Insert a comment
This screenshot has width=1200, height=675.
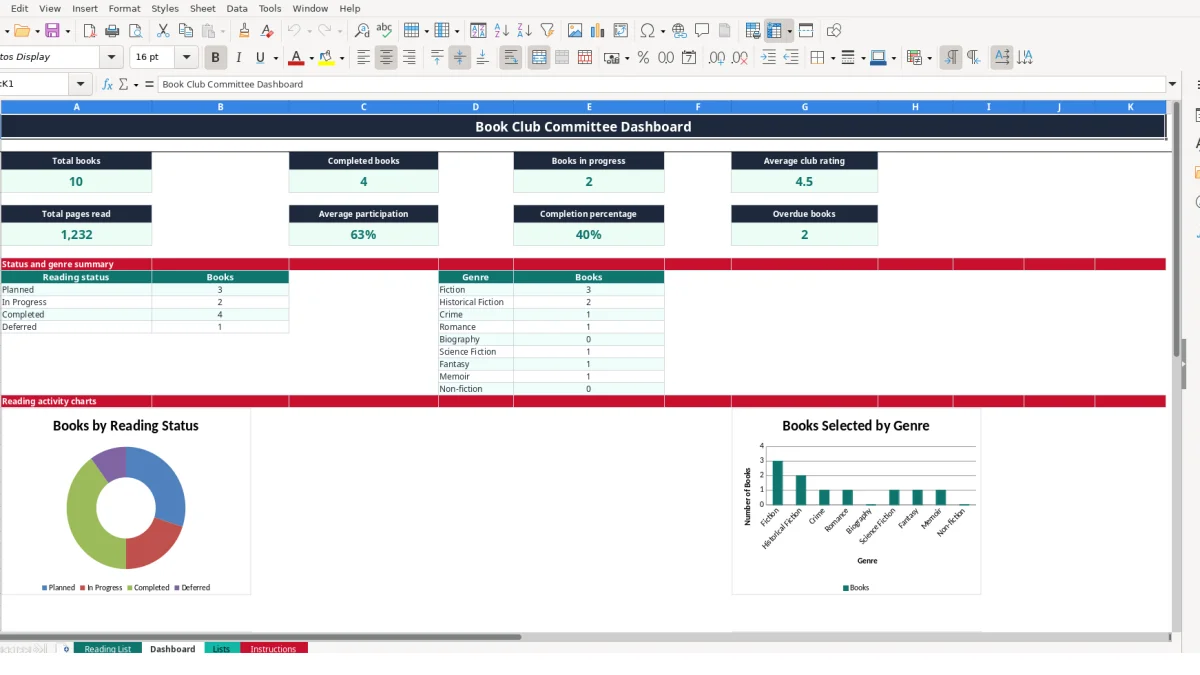coord(703,31)
